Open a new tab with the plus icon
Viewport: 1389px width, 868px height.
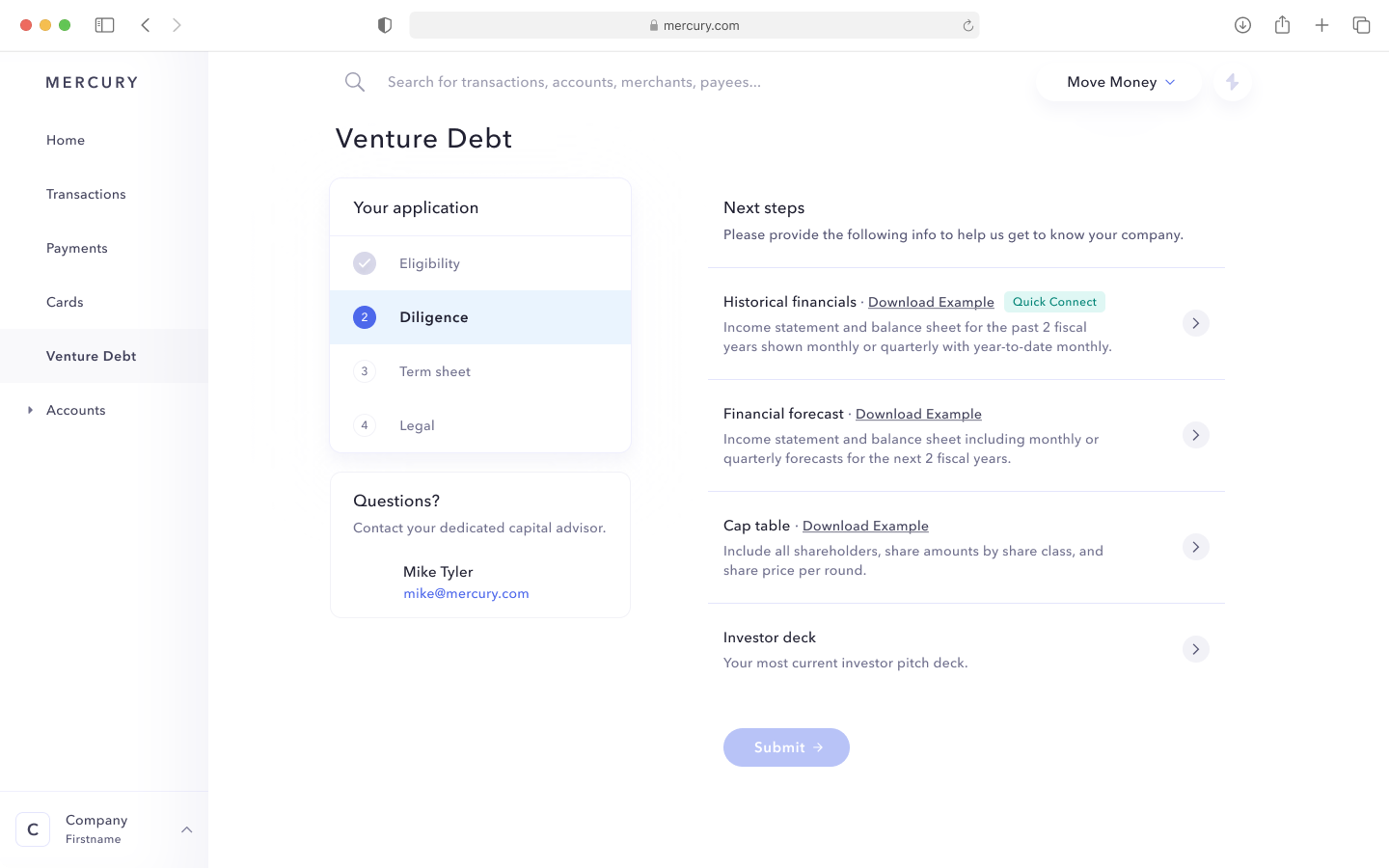coord(1321,25)
